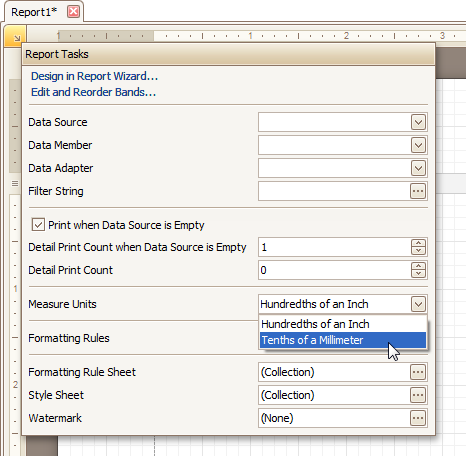The height and width of the screenshot is (456, 466).
Task: Open the Formatting Rule Sheet collection editor
Action: pyautogui.click(x=418, y=372)
